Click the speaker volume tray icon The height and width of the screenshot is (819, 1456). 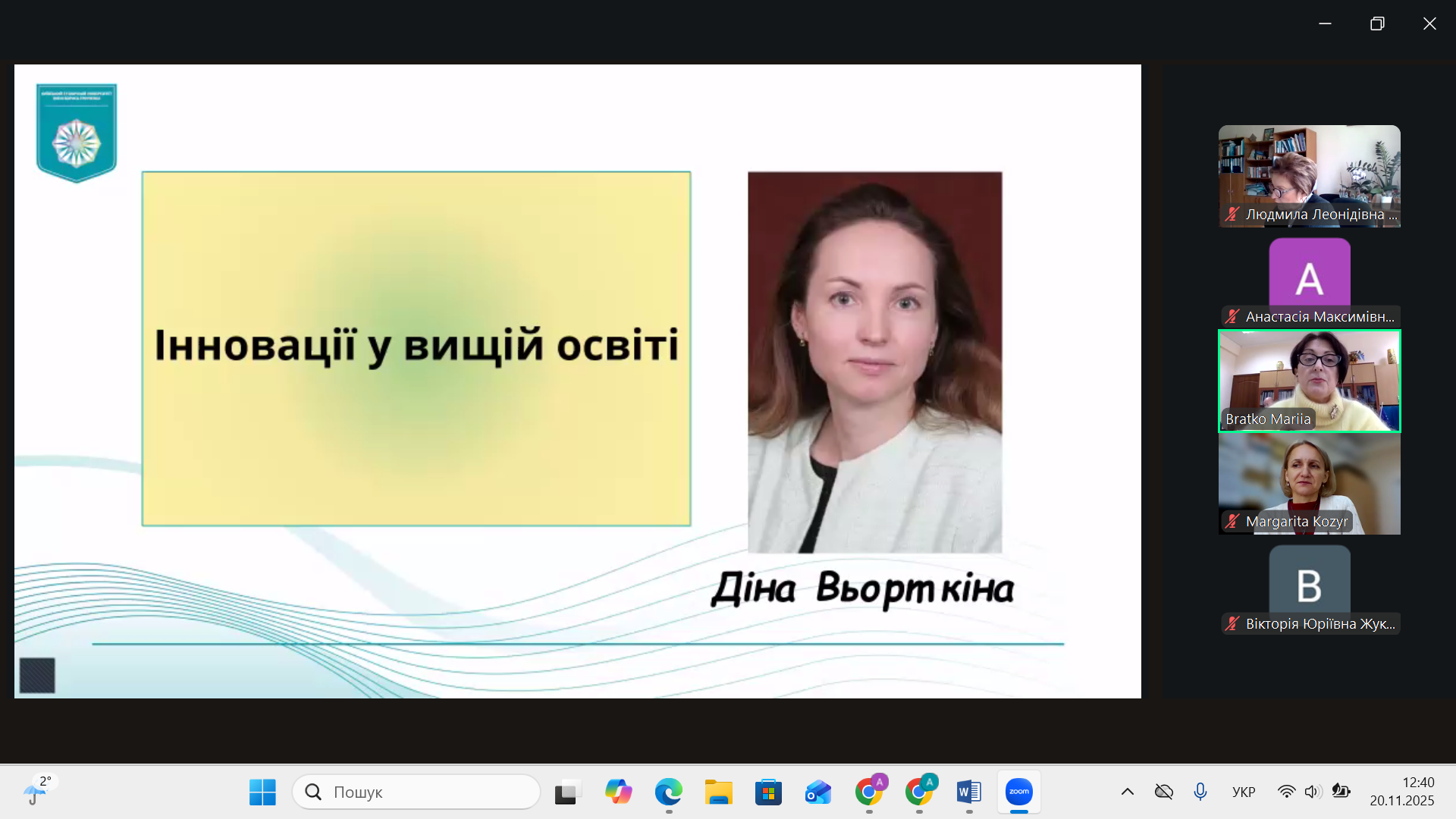coord(1312,792)
